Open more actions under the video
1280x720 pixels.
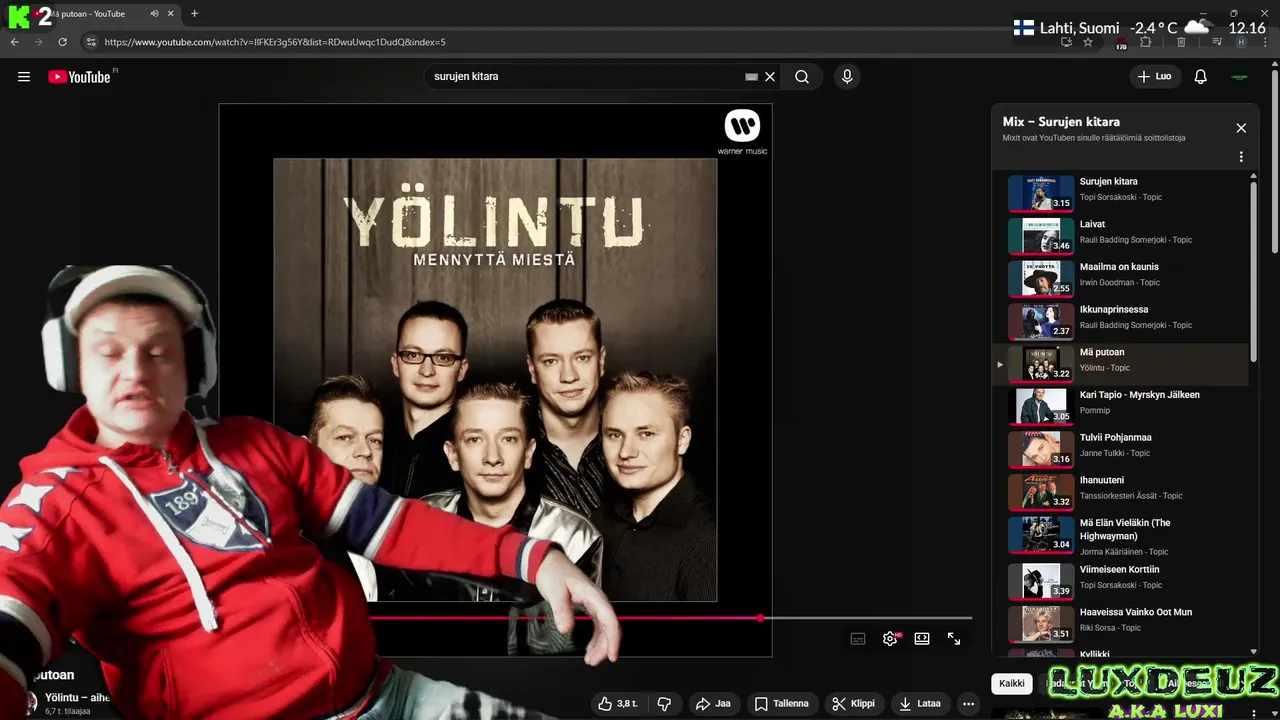point(968,704)
